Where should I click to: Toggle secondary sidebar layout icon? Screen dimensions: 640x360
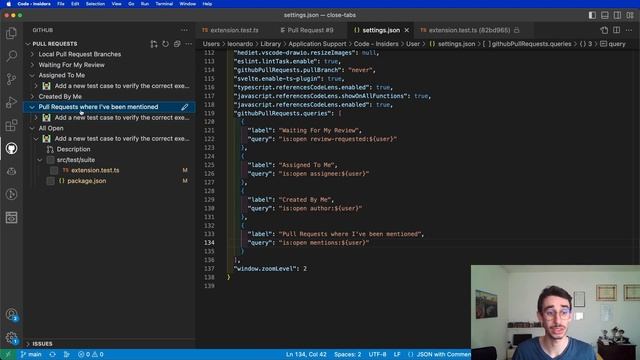(618, 15)
